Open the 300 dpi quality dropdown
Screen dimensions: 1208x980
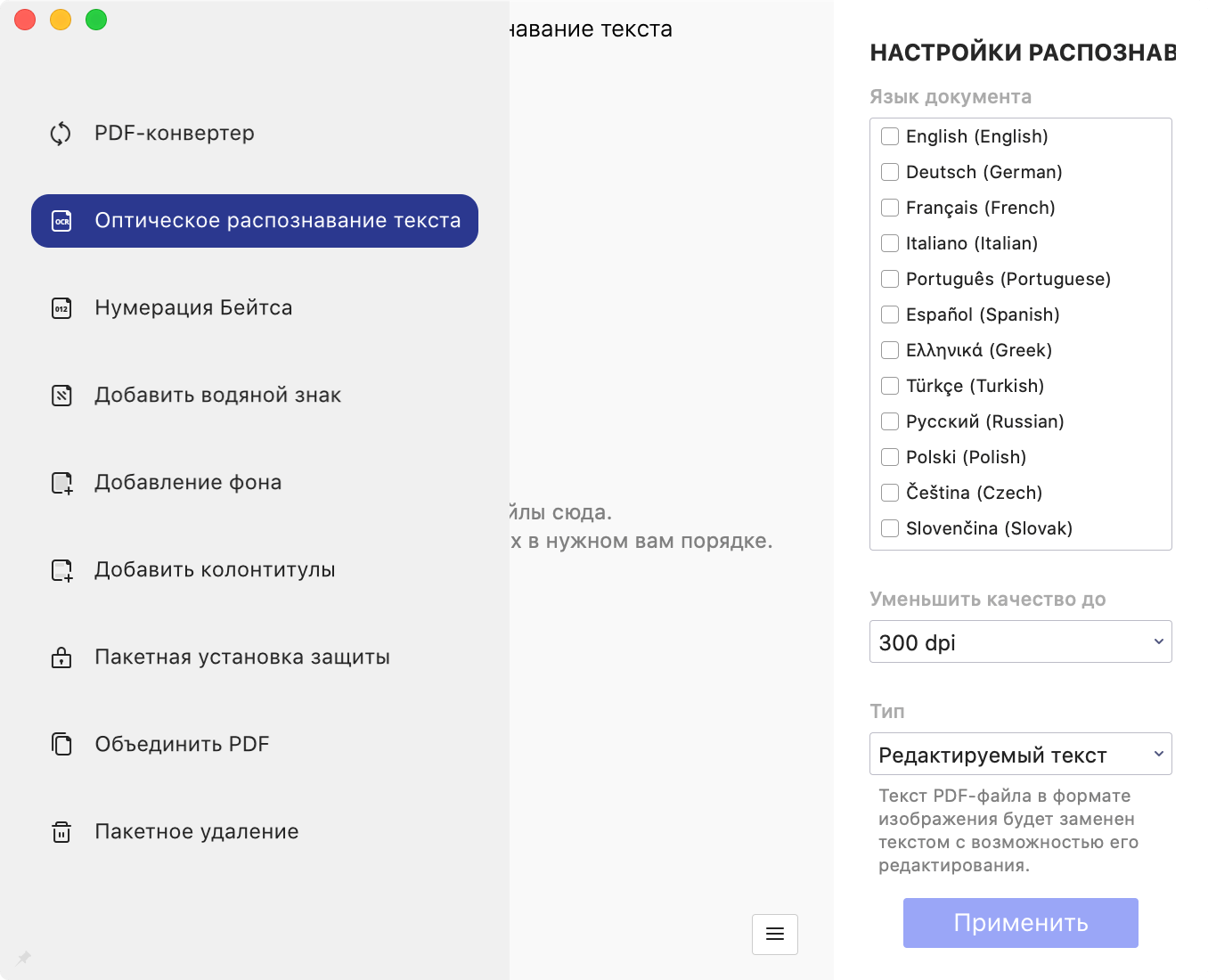click(1021, 641)
